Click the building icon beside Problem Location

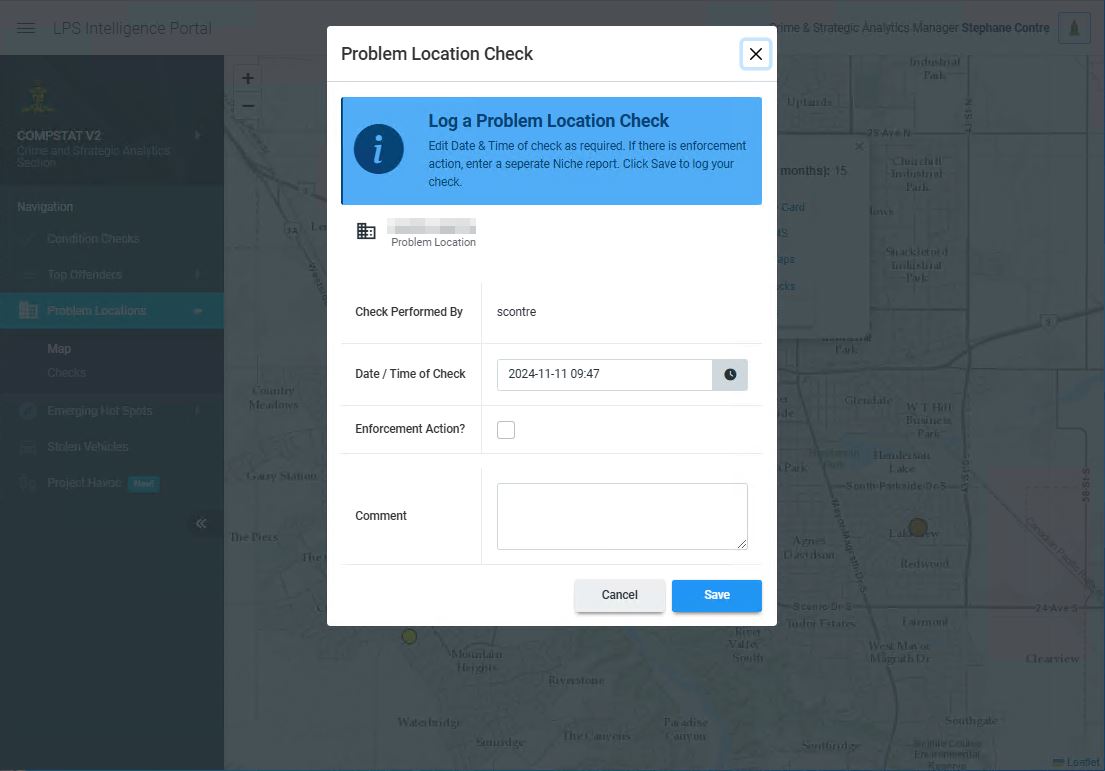366,231
